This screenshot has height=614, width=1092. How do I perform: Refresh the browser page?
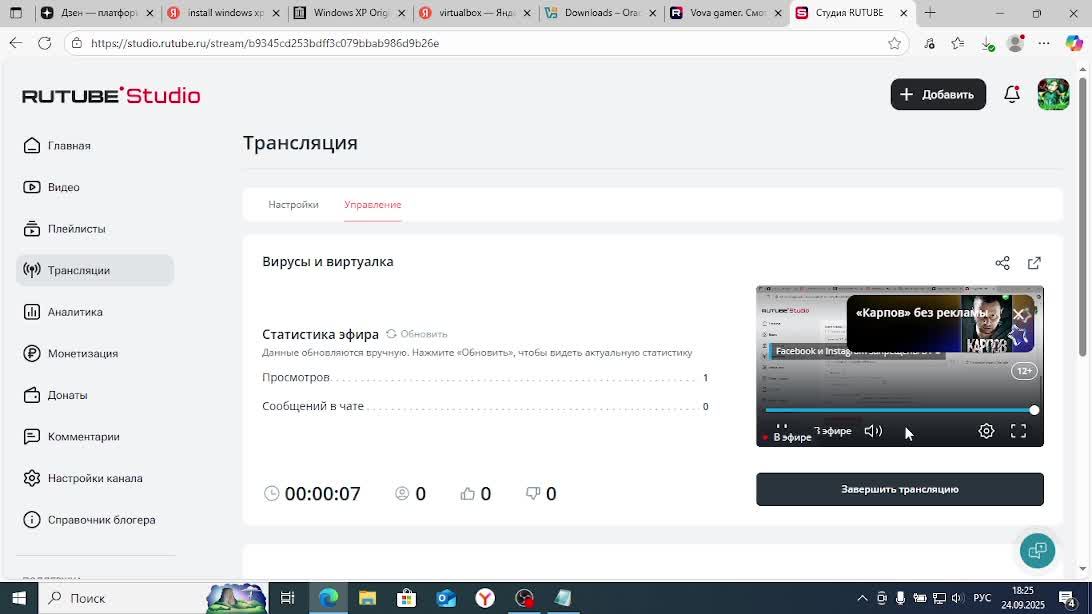pyautogui.click(x=45, y=43)
